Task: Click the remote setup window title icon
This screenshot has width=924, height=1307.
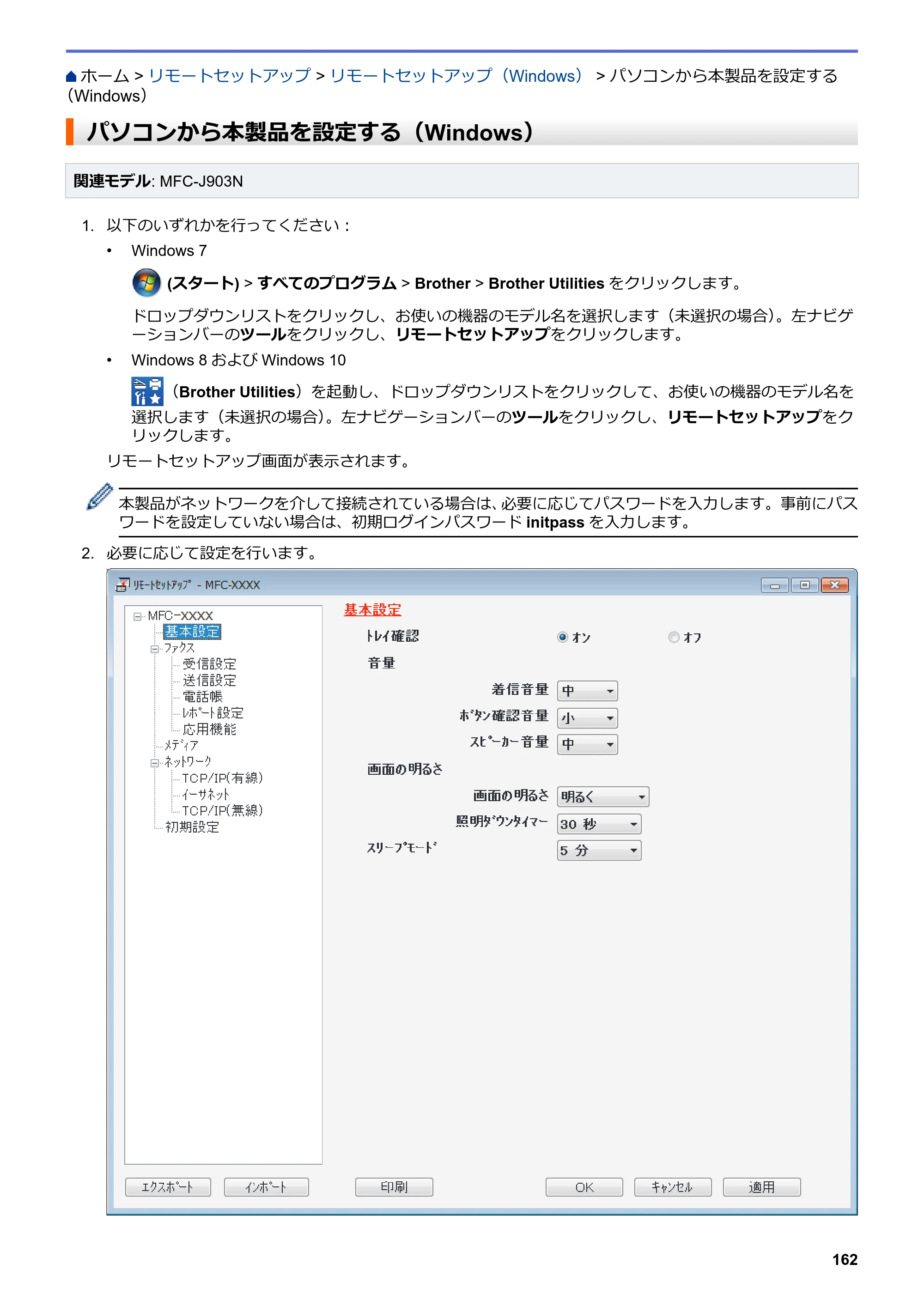Action: 122,584
